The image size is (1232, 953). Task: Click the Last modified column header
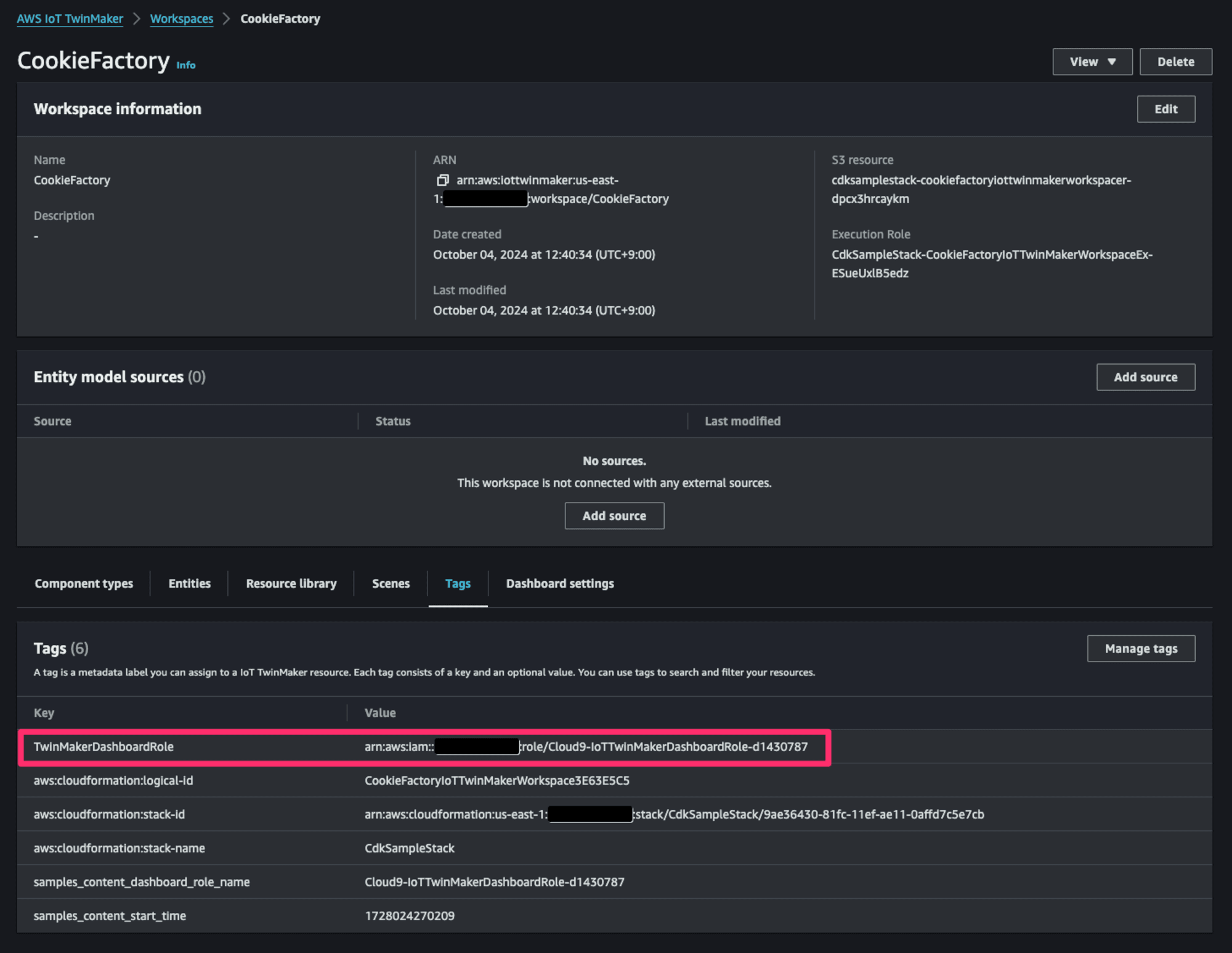tap(742, 421)
